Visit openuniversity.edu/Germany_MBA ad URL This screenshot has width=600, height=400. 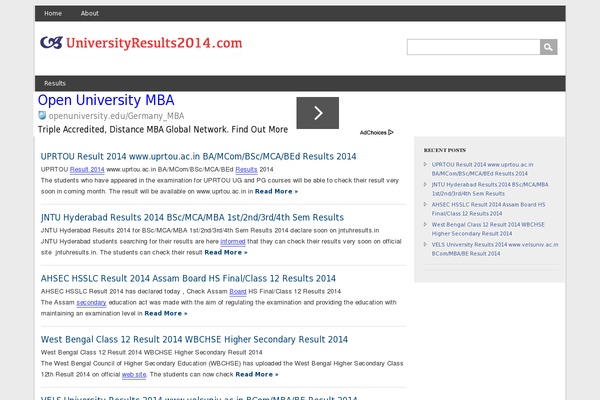tap(116, 116)
